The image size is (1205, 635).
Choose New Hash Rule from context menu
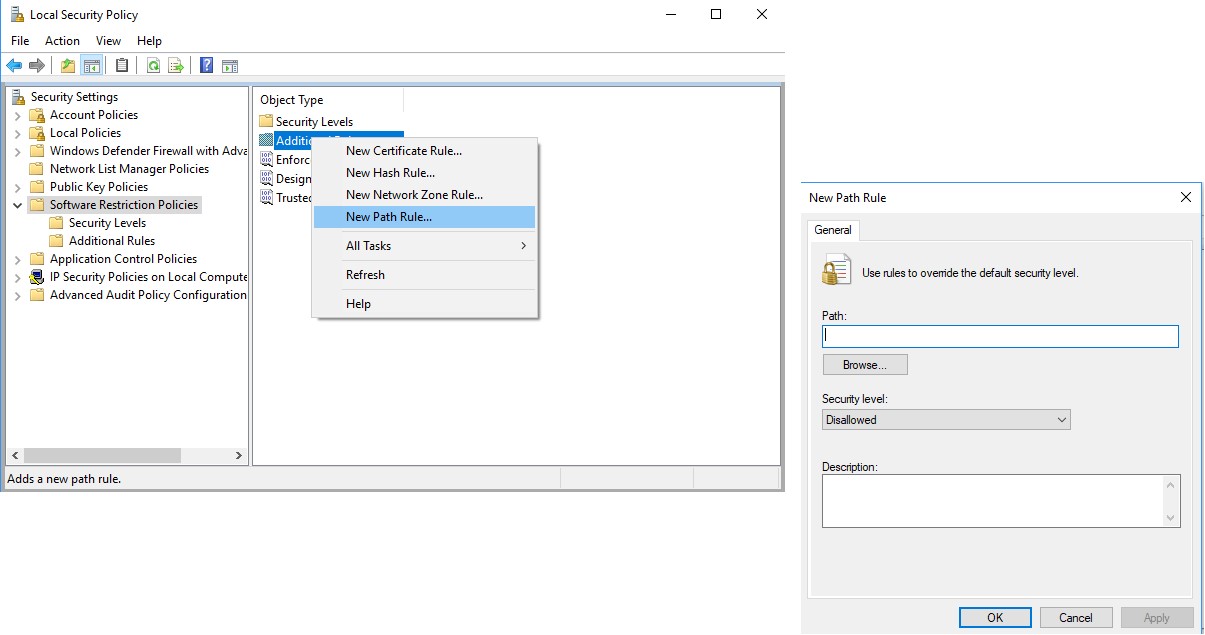(x=425, y=173)
